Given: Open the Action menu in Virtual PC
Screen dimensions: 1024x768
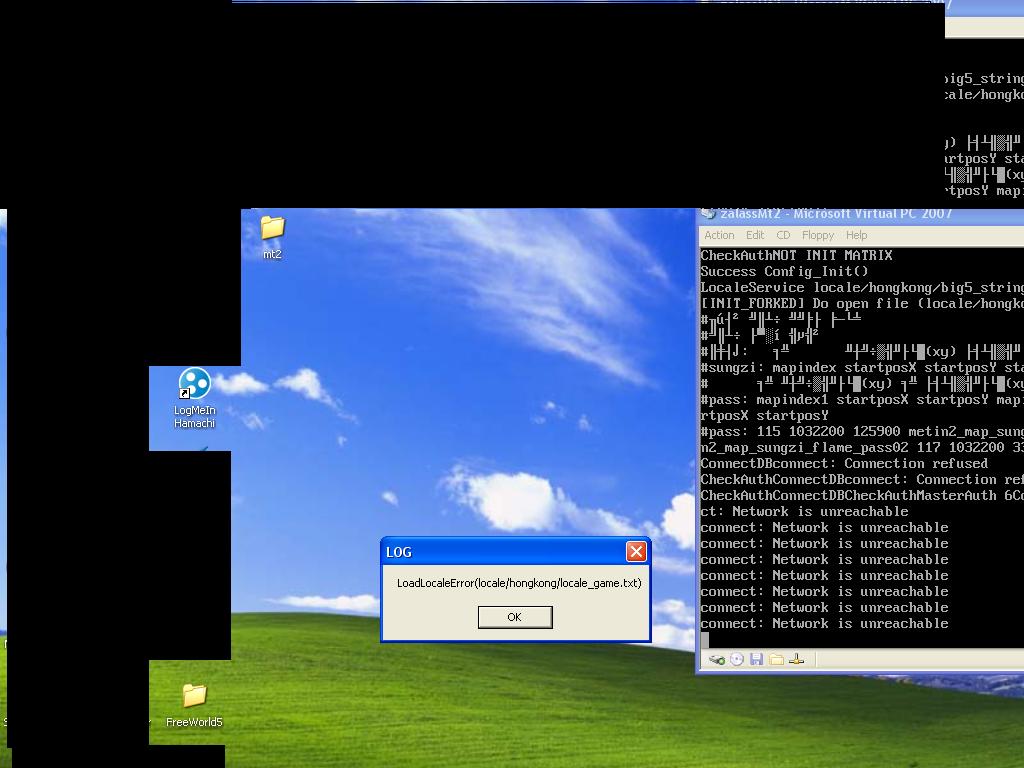Looking at the screenshot, I should click(x=719, y=235).
